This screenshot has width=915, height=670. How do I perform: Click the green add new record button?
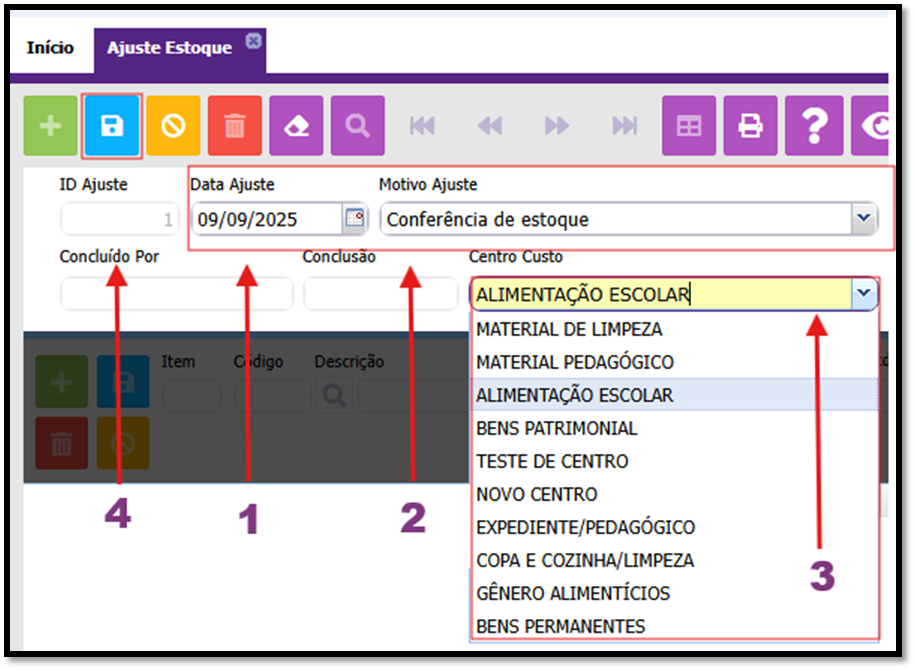[x=49, y=126]
